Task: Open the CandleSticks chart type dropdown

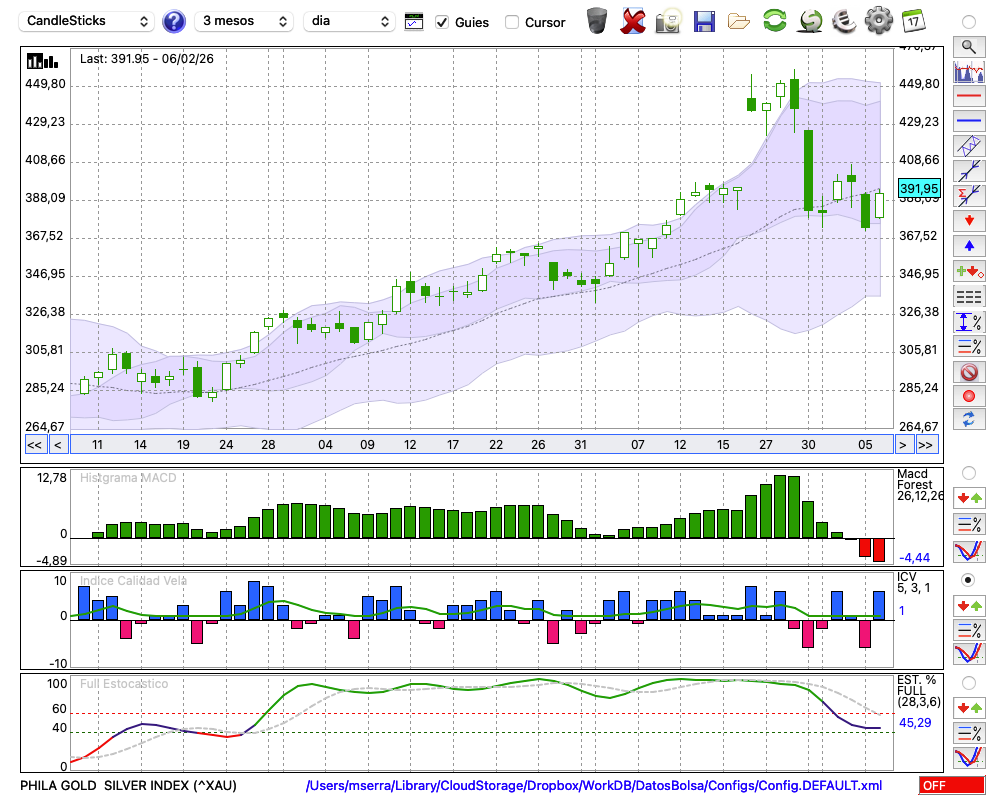Action: point(88,21)
